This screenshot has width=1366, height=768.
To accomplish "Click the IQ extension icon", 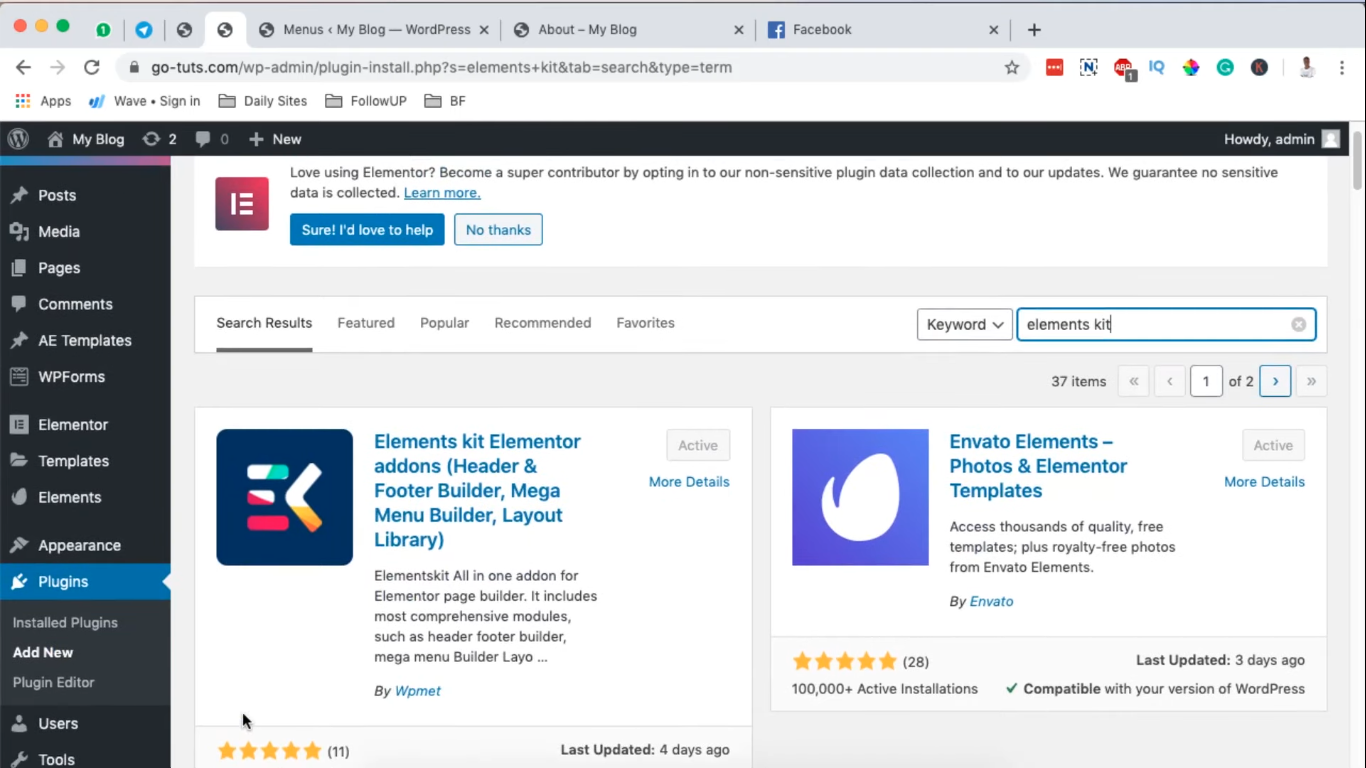I will coord(1157,67).
